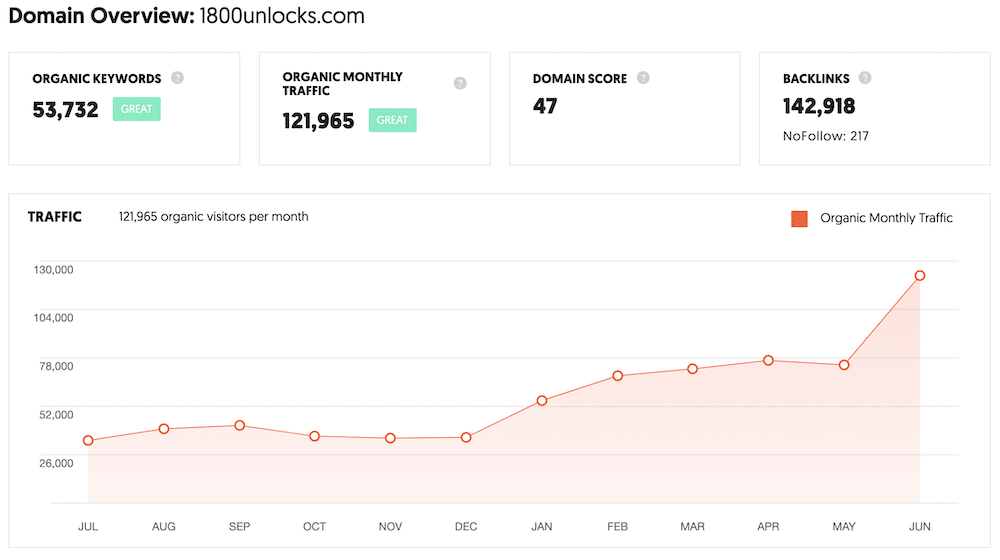Click the help icon beside Backlinks
Viewport: 1000px width, 560px height.
click(x=865, y=78)
